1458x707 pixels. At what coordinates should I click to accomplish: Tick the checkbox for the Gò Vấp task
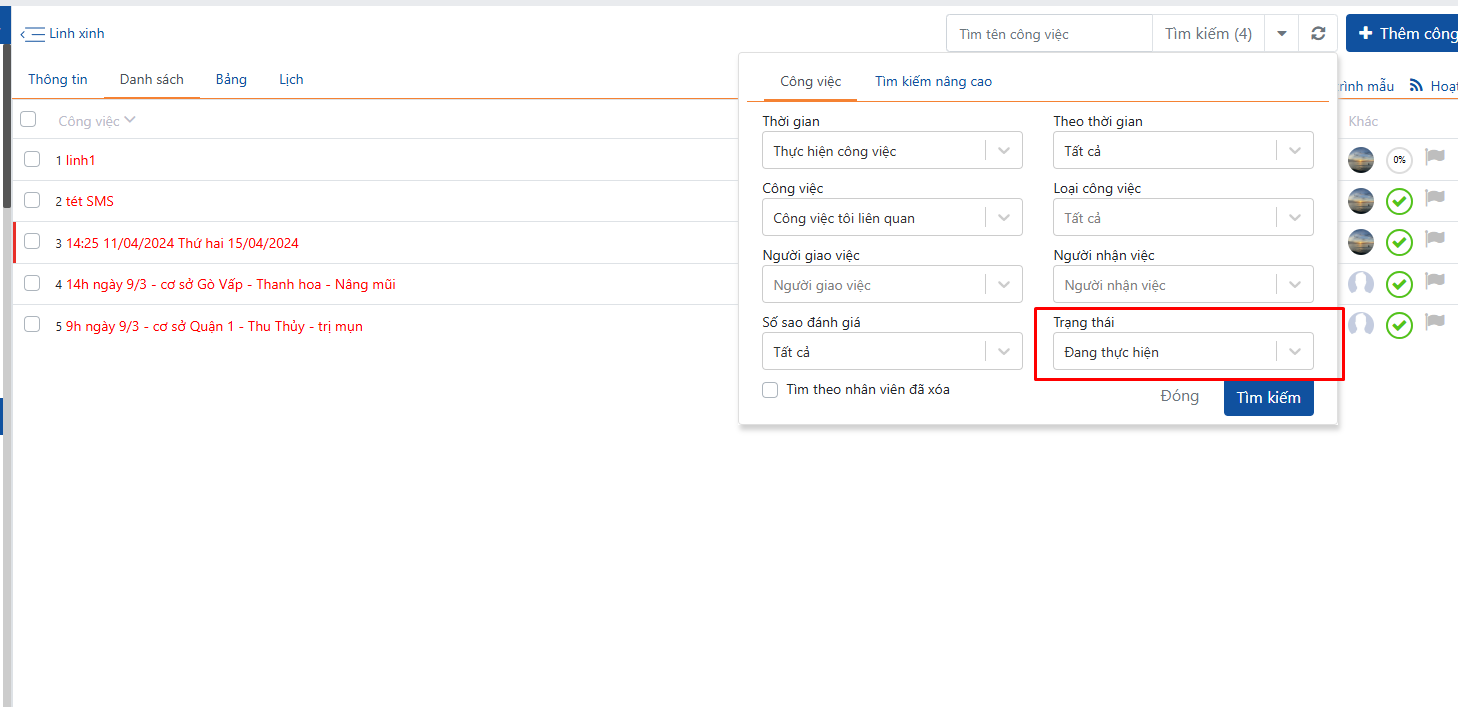click(32, 283)
